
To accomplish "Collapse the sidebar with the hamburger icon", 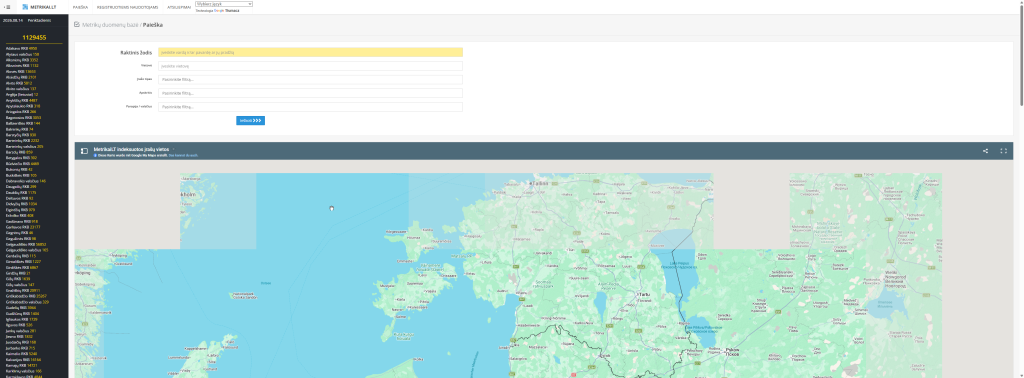I will [x=7, y=7].
